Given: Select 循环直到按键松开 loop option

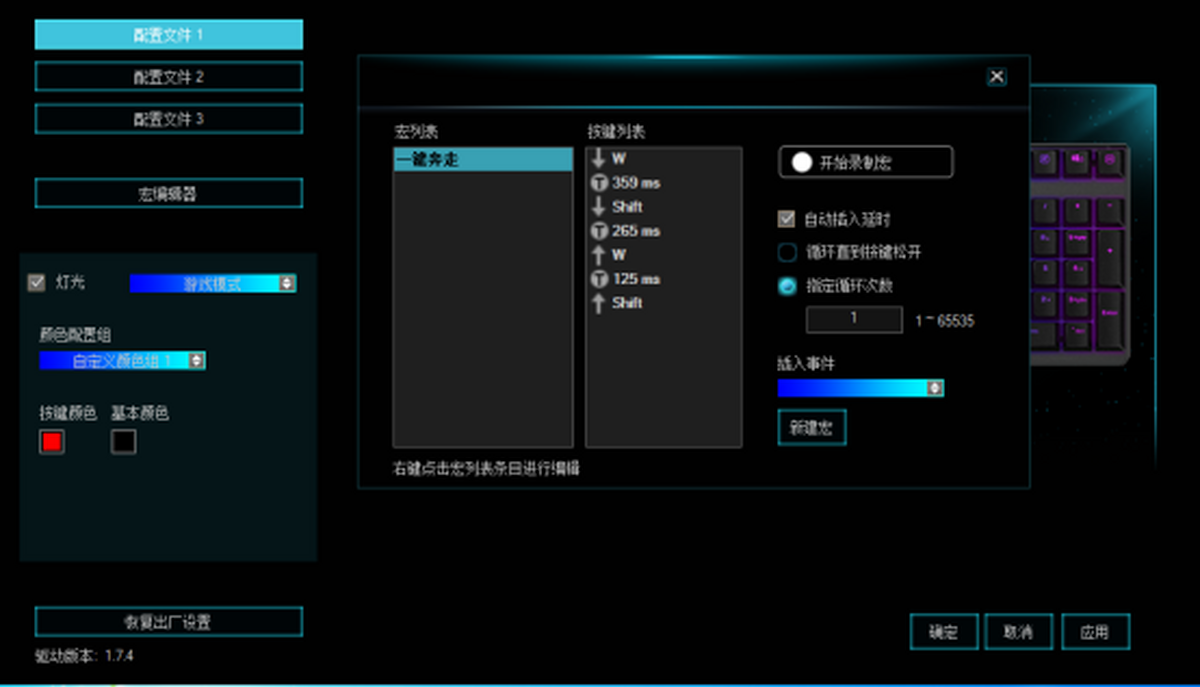Looking at the screenshot, I should [787, 252].
